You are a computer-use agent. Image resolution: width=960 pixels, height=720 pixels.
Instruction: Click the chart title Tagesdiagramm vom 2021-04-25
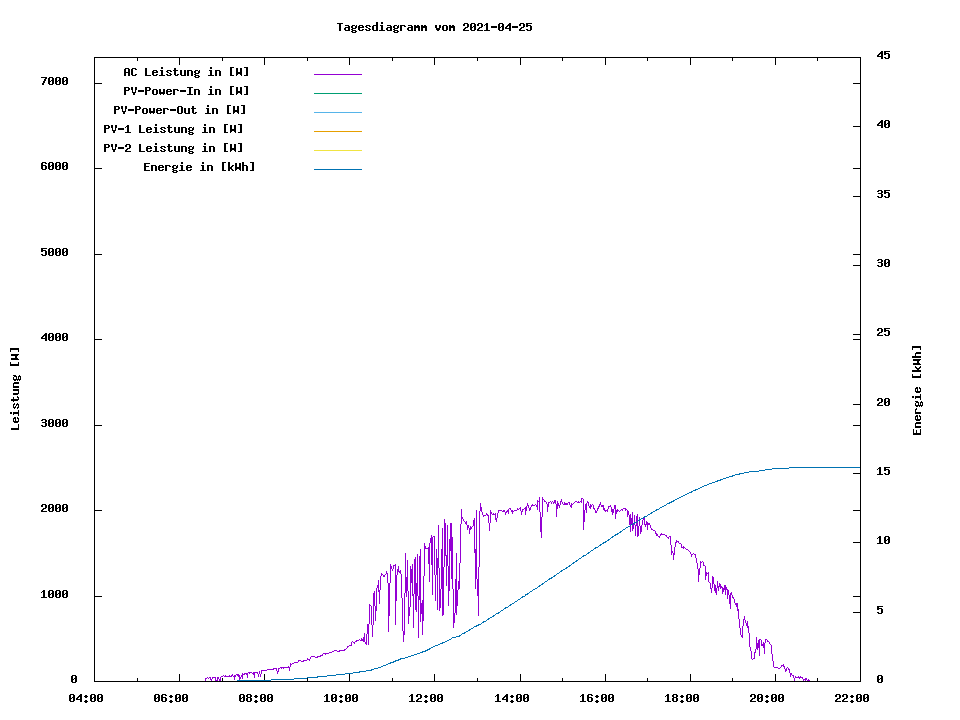(x=434, y=28)
